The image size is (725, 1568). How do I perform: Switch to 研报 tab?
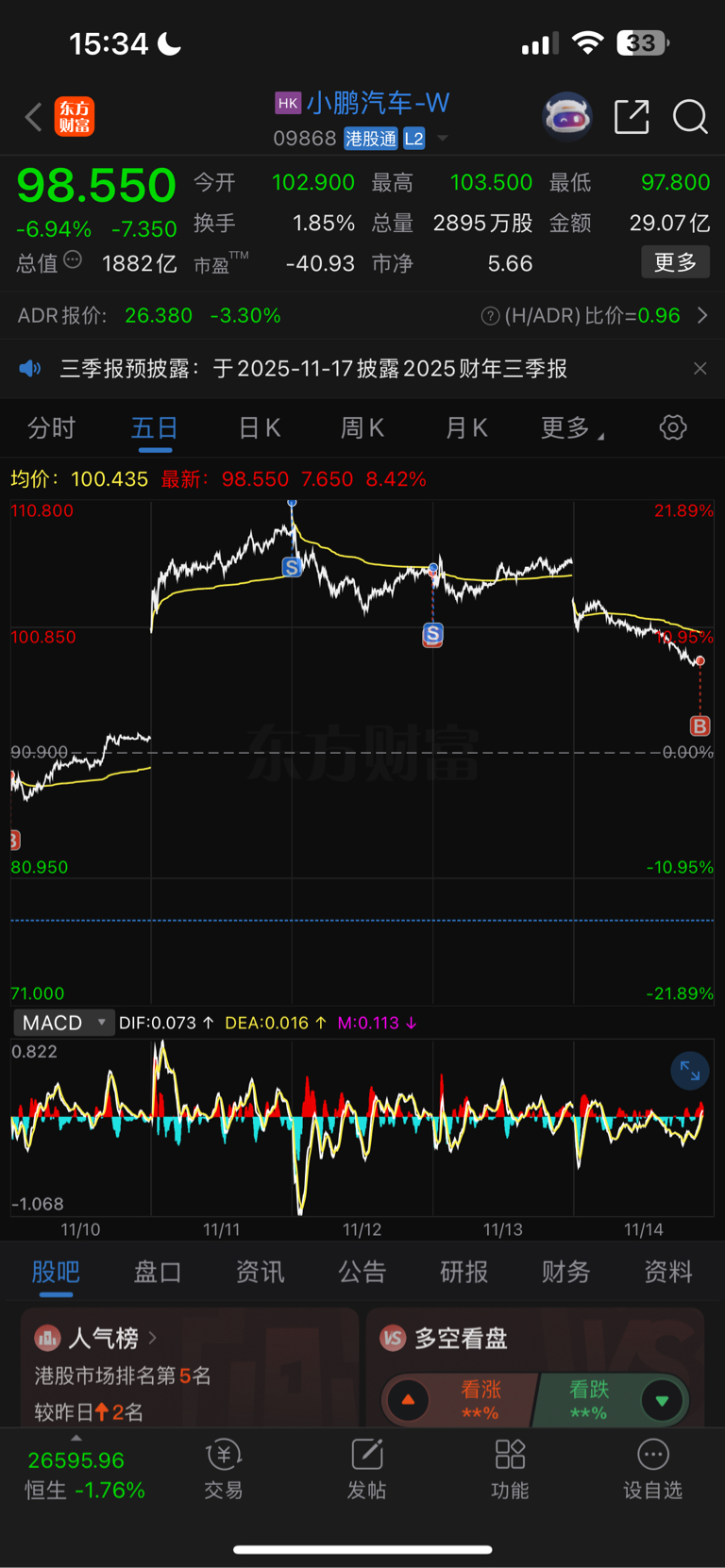(x=464, y=1272)
